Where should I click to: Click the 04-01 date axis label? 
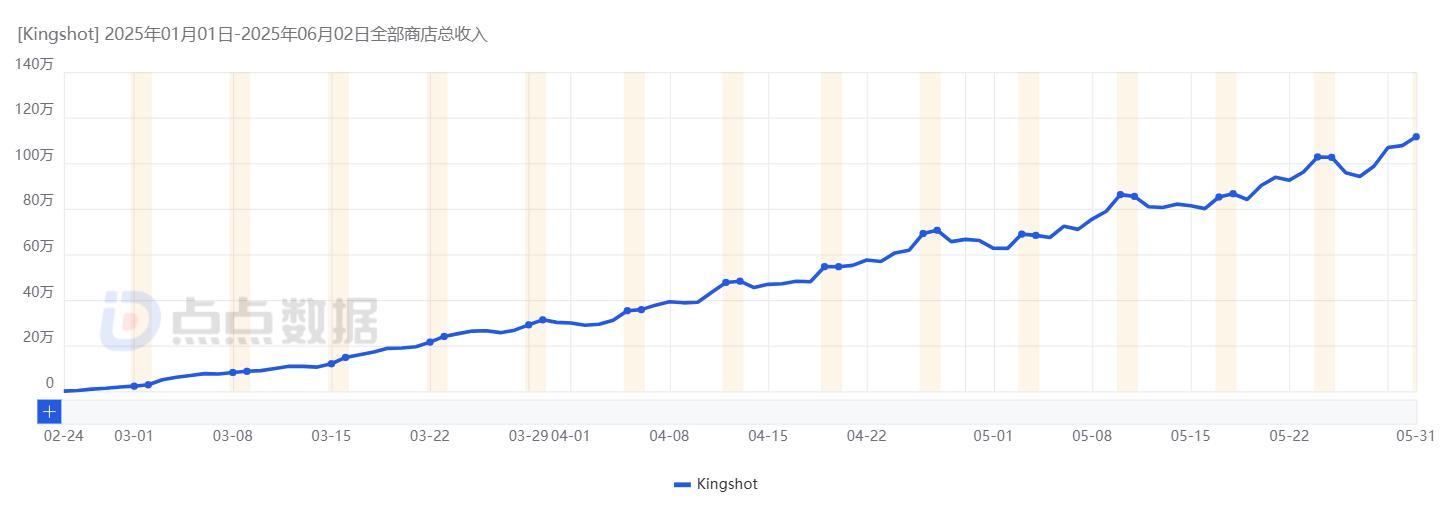pyautogui.click(x=571, y=436)
